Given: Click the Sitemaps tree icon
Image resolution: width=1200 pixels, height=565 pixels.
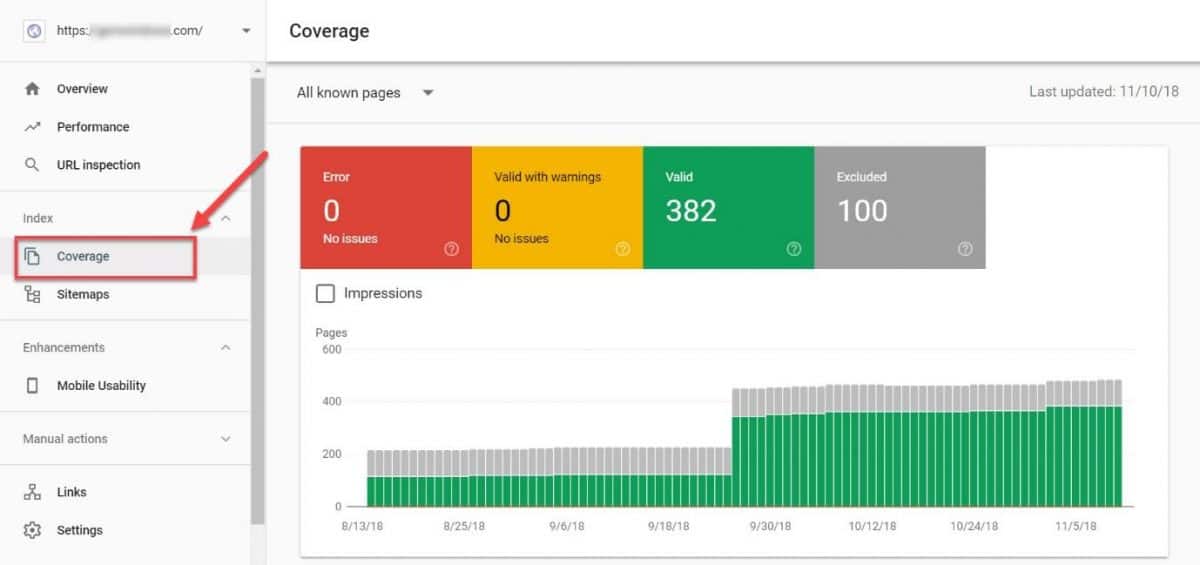Looking at the screenshot, I should coord(33,295).
